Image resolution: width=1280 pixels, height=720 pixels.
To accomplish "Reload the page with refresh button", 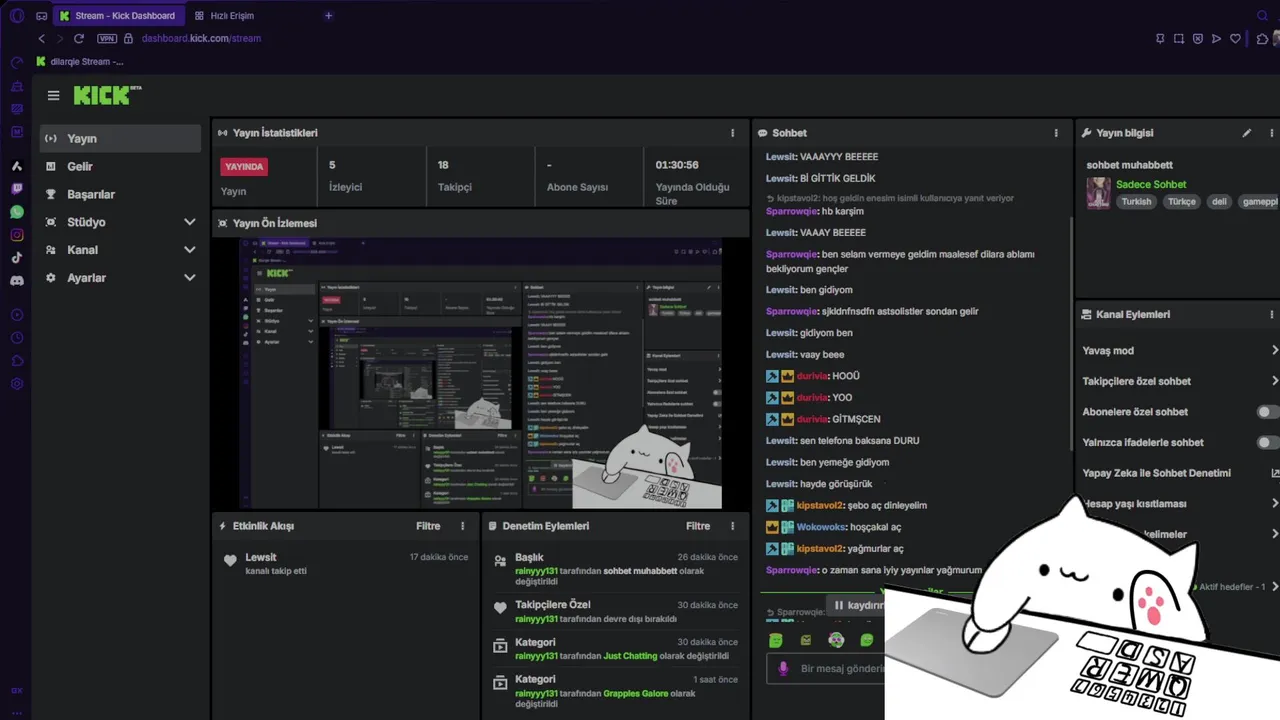I will (79, 38).
